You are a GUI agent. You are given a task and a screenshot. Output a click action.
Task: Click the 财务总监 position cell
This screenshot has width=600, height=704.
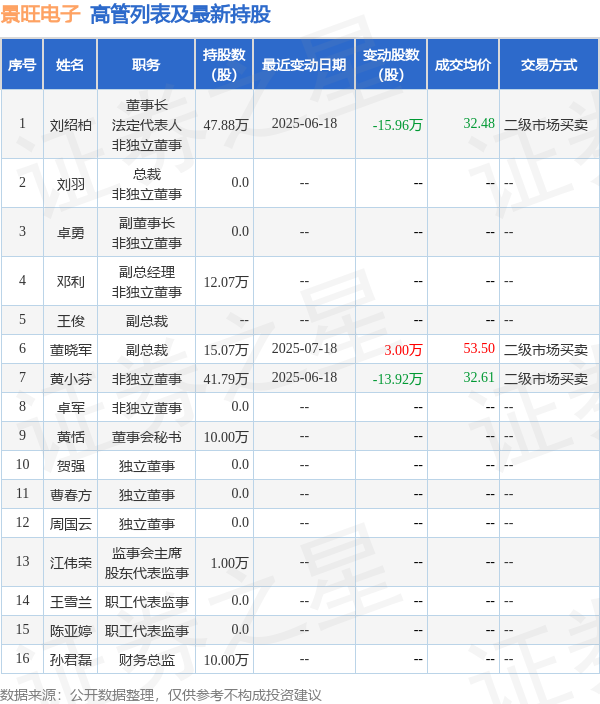146,660
